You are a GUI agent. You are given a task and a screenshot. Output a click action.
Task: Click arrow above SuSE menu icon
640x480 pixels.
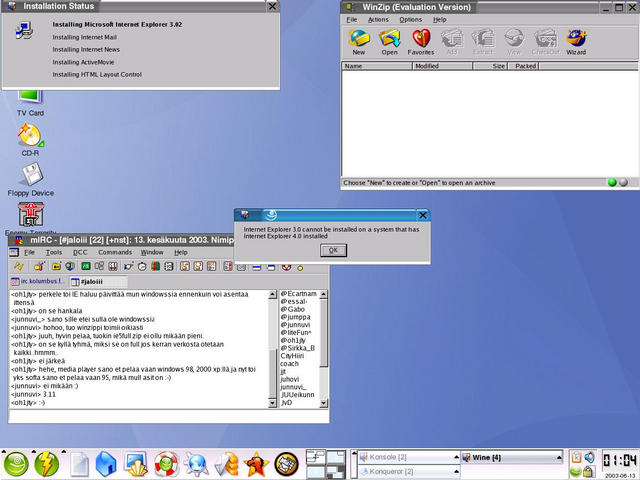tap(4, 451)
